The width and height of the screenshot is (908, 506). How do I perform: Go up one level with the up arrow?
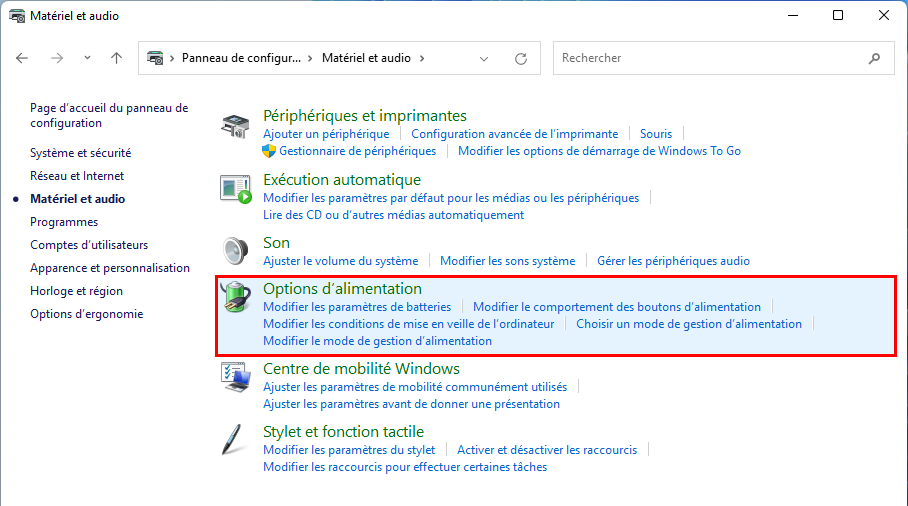pos(116,58)
